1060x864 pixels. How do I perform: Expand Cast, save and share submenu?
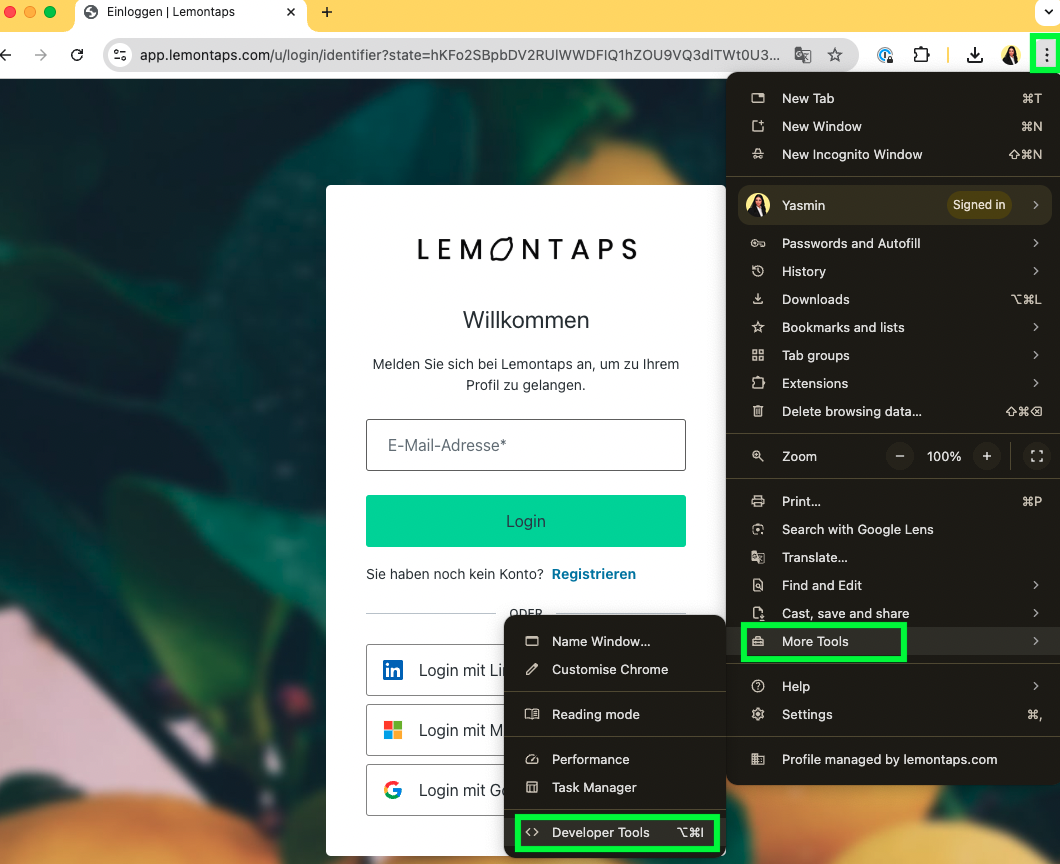[x=895, y=614]
